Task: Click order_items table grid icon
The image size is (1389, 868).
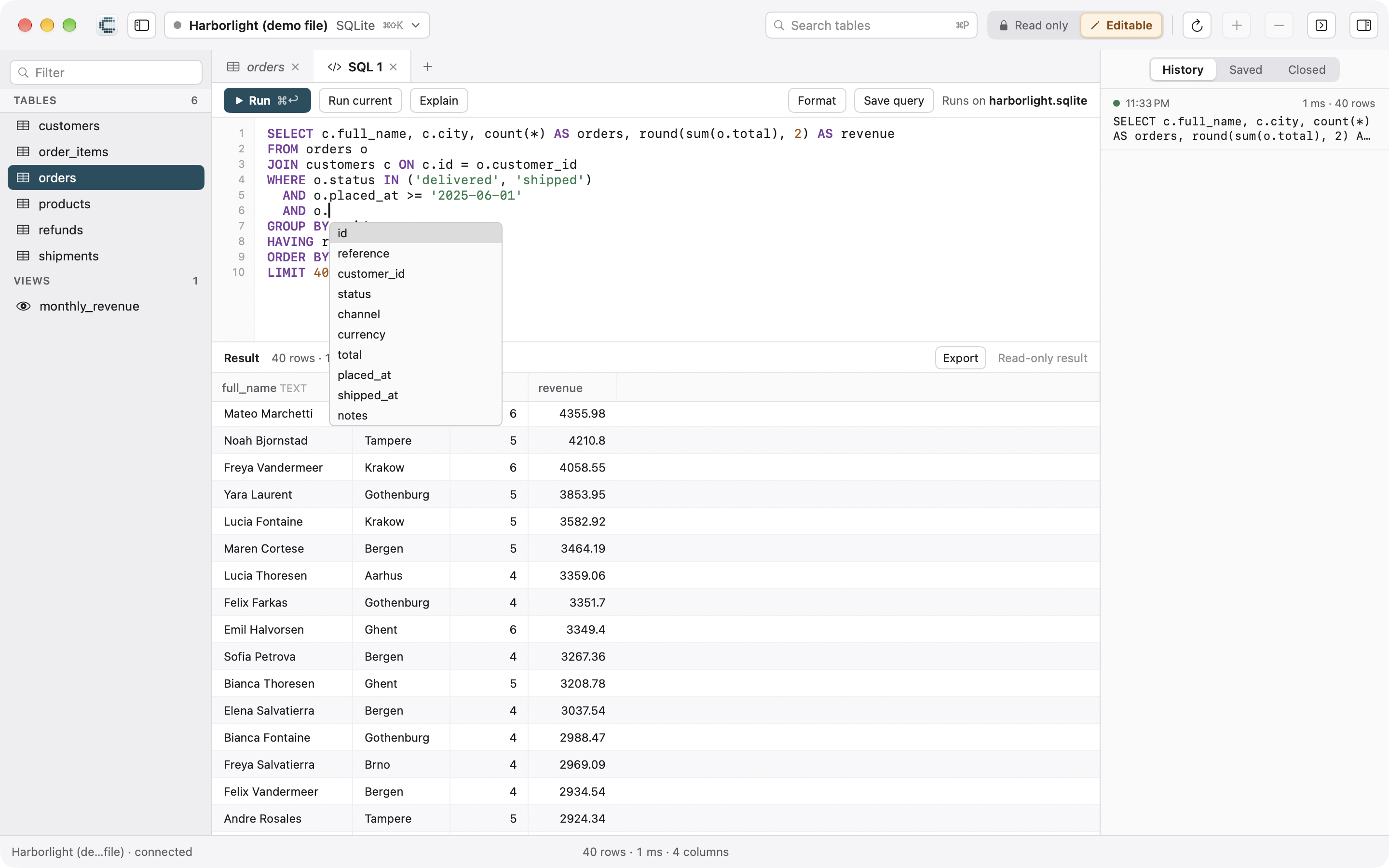Action: [x=23, y=151]
